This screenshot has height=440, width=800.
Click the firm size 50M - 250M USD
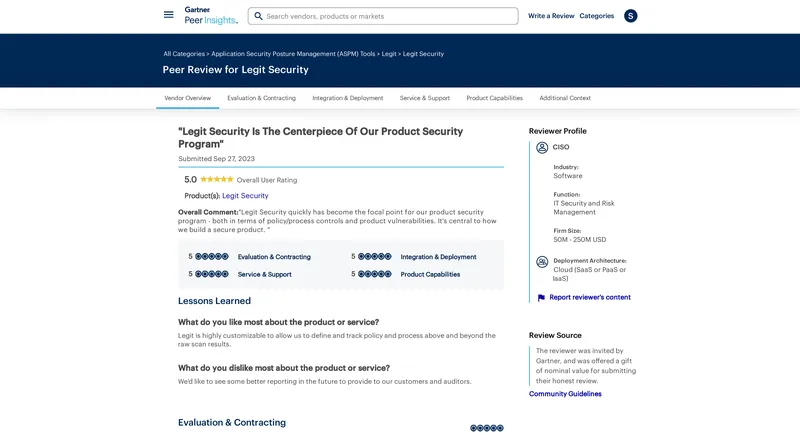pos(580,239)
